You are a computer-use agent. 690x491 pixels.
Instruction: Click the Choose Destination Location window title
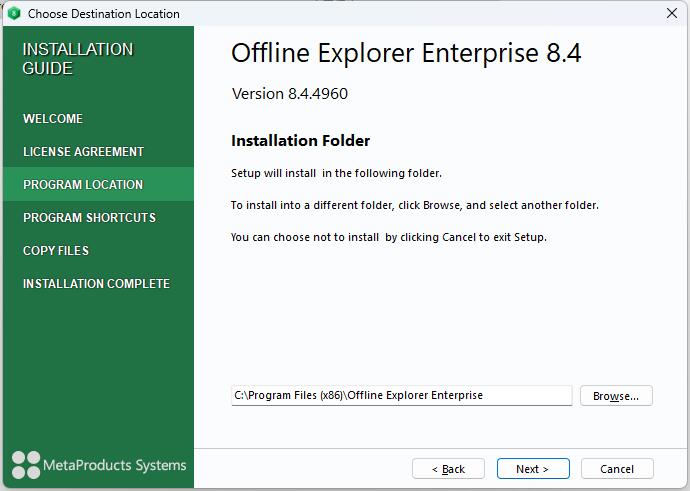click(x=104, y=14)
